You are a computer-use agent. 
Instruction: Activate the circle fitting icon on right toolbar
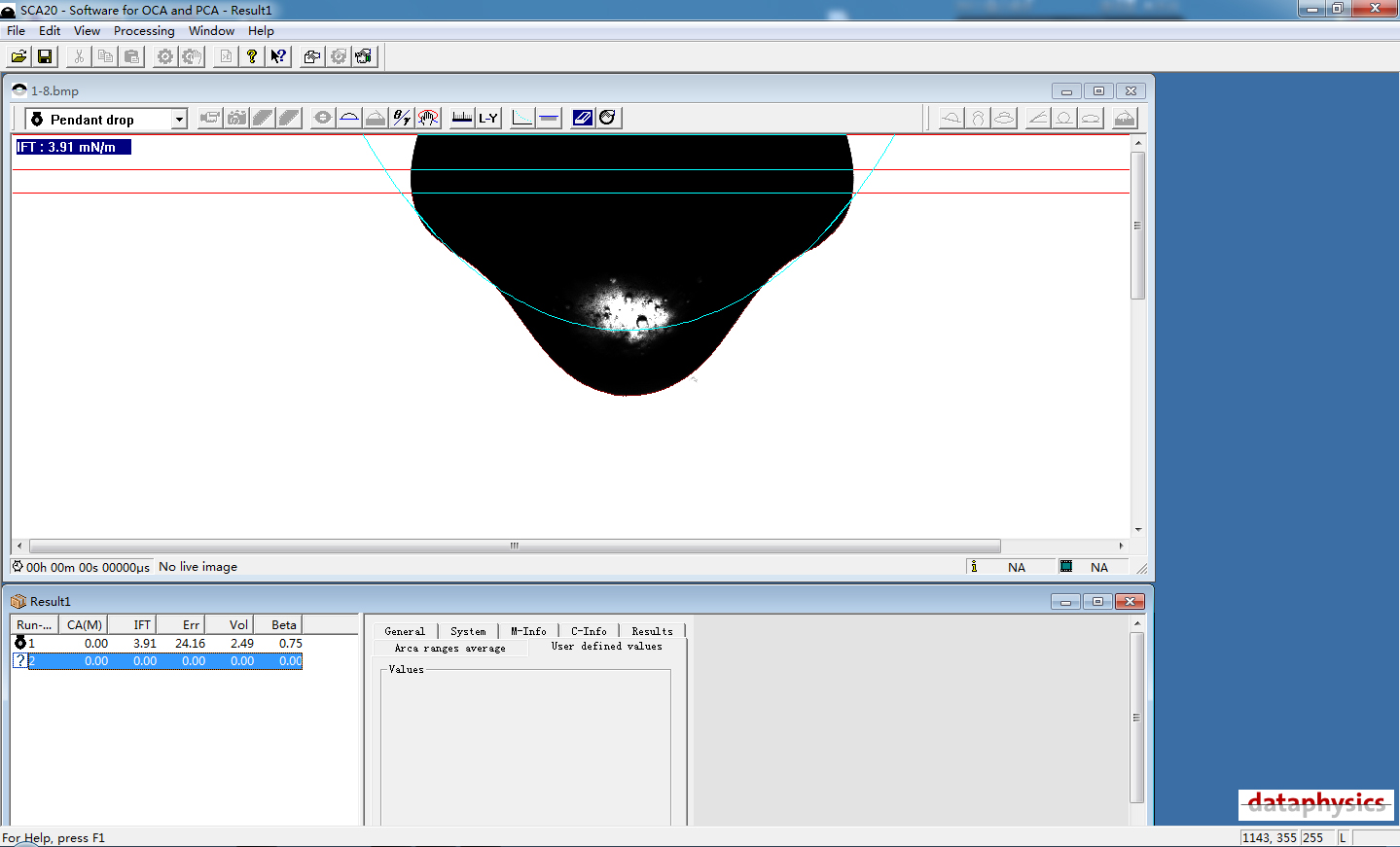pyautogui.click(x=1063, y=118)
